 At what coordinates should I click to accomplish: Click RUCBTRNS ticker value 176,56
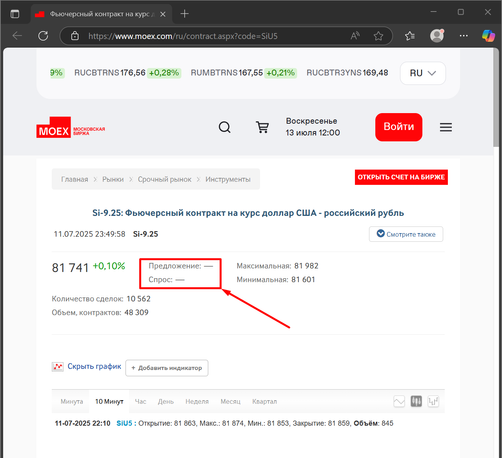pyautogui.click(x=133, y=73)
